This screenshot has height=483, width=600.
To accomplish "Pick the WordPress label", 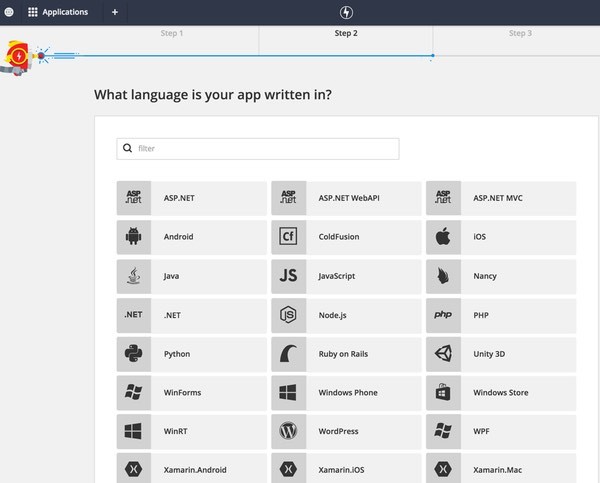I will tap(338, 431).
